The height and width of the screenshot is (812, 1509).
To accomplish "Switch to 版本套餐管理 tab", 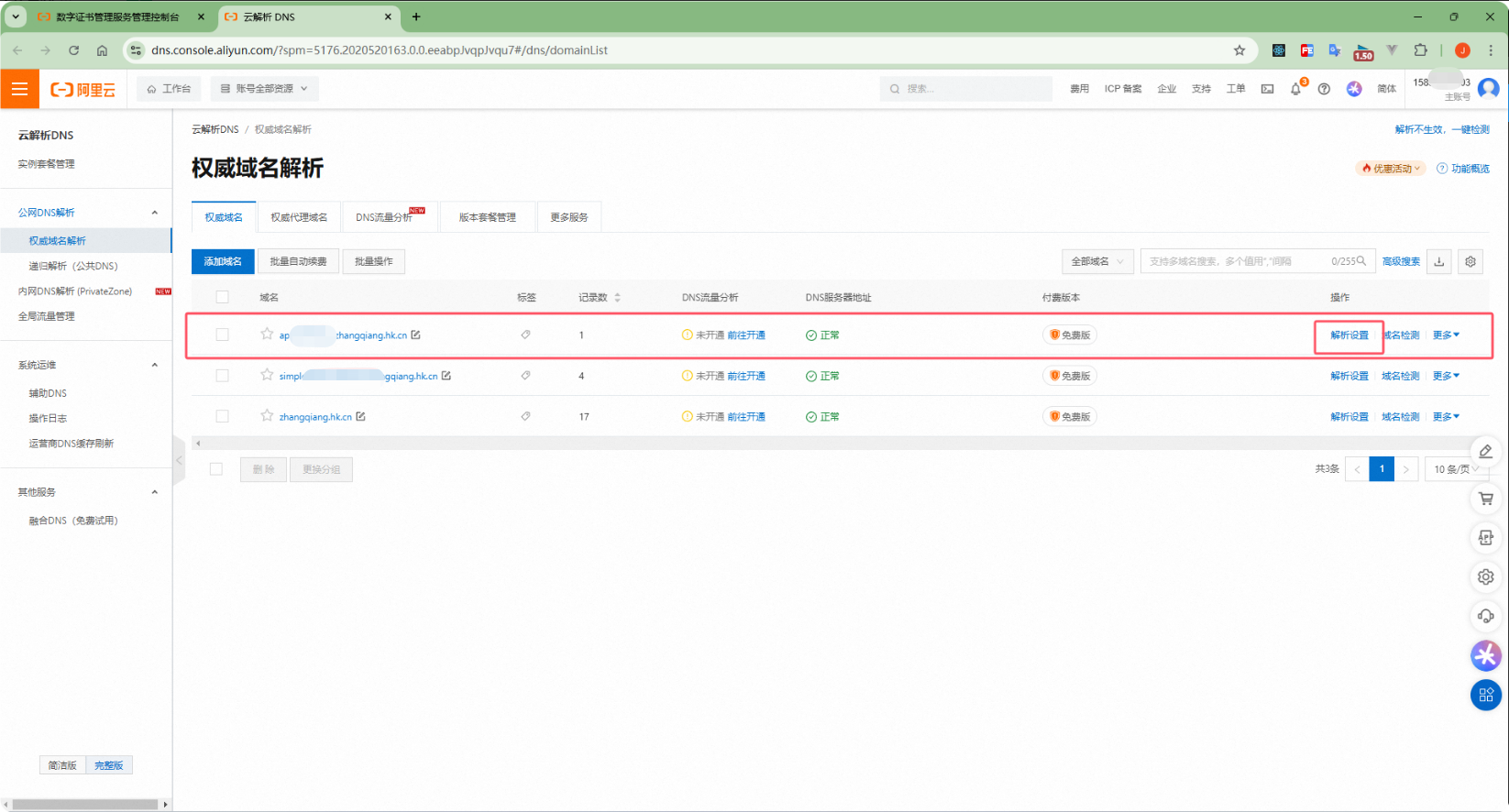I will click(487, 217).
